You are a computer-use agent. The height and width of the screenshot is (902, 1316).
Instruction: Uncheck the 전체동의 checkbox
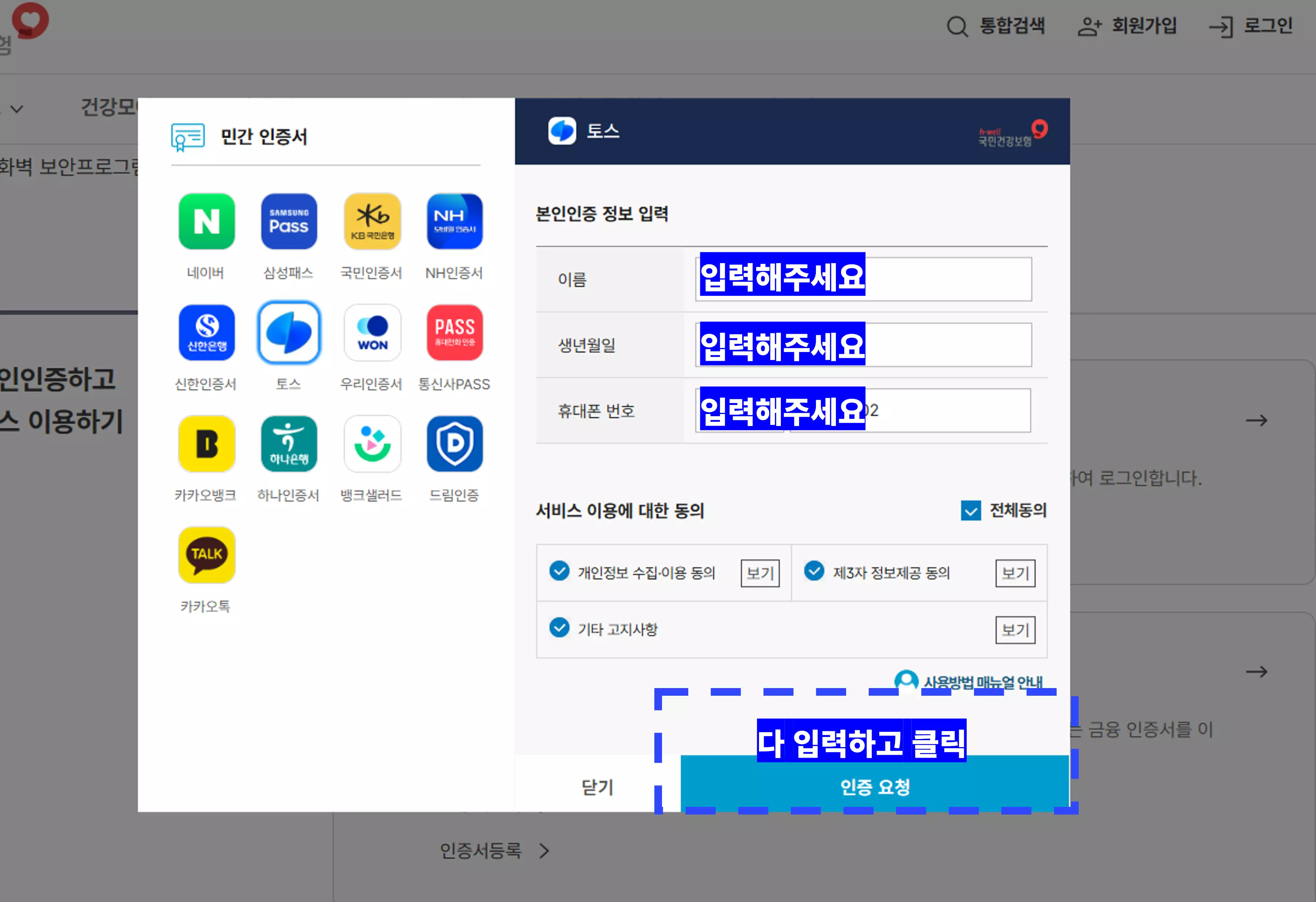pyautogui.click(x=970, y=511)
